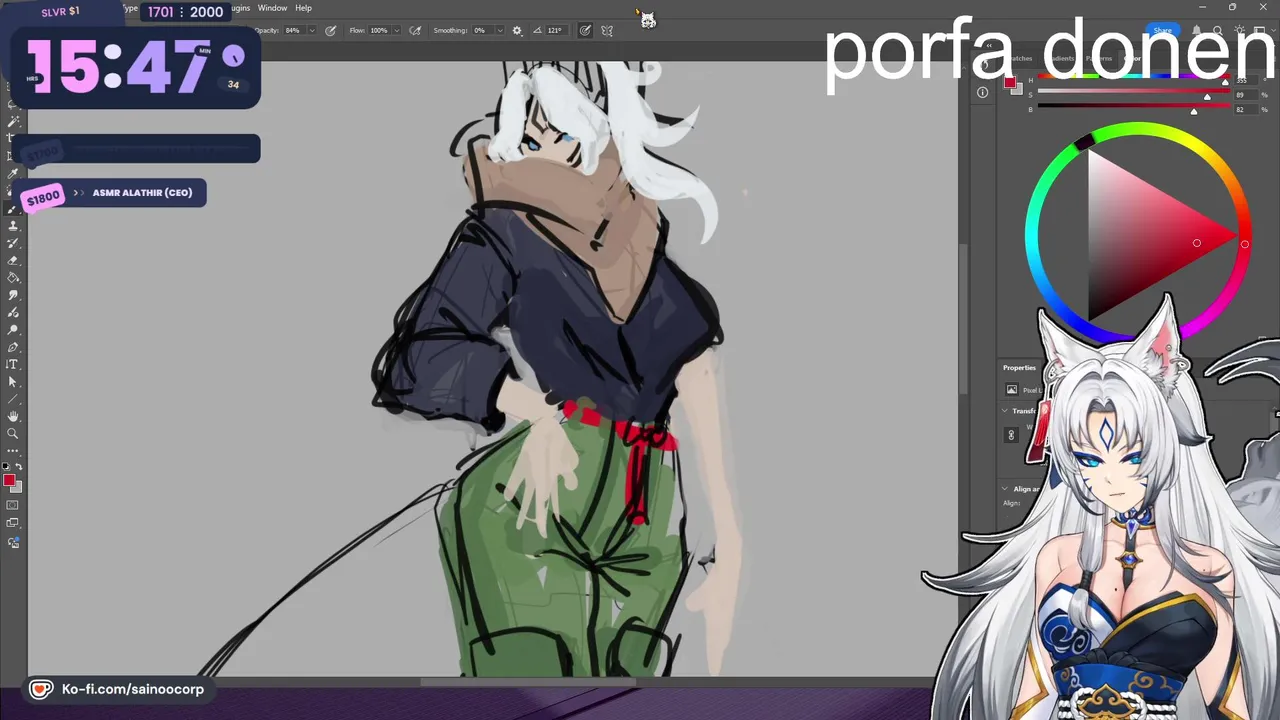Click the canvas vertical scrollbar
The width and height of the screenshot is (1280, 720).
pyautogui.click(x=963, y=320)
